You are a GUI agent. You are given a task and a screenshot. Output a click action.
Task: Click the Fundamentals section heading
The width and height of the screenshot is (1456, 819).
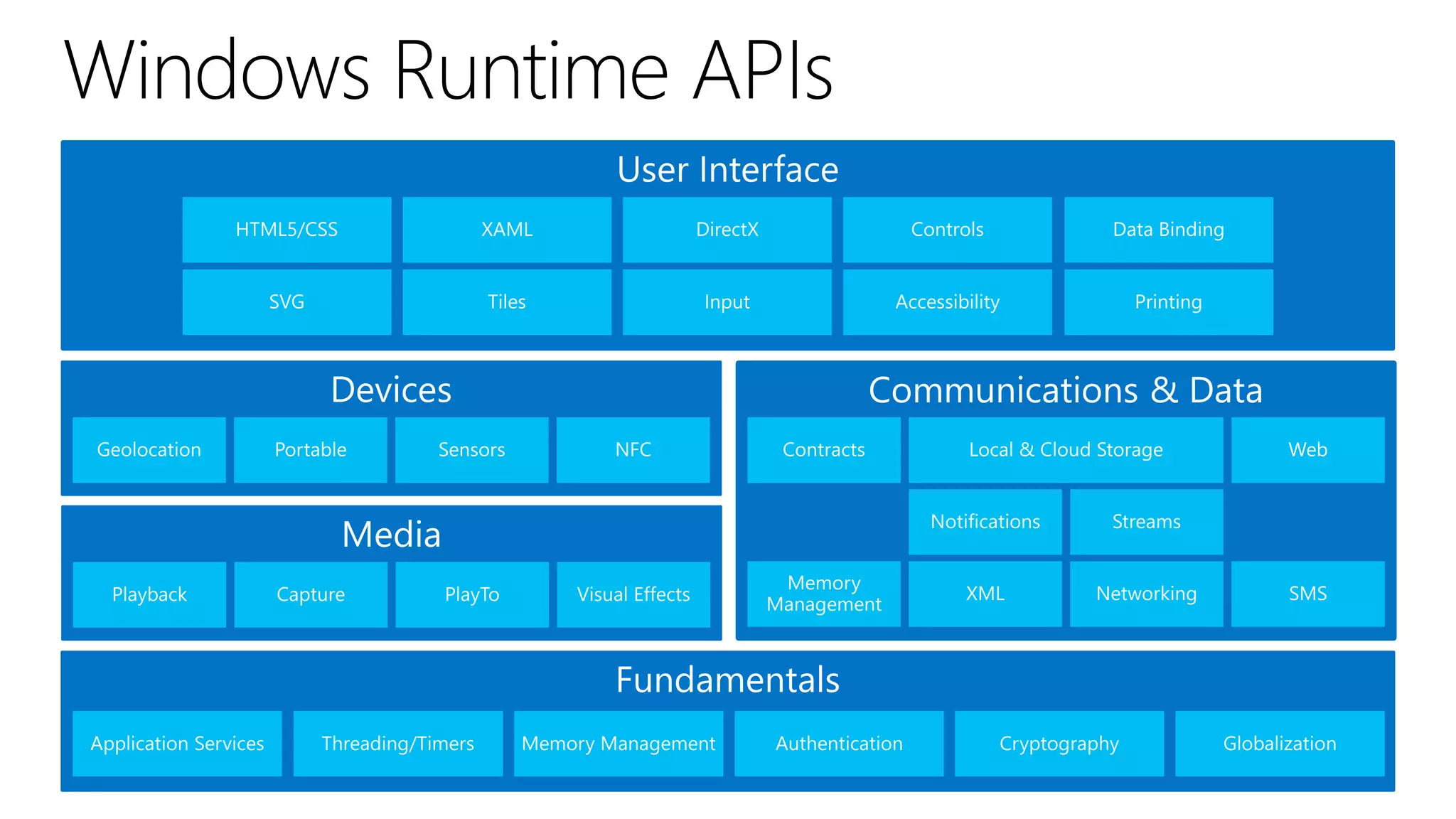(727, 680)
